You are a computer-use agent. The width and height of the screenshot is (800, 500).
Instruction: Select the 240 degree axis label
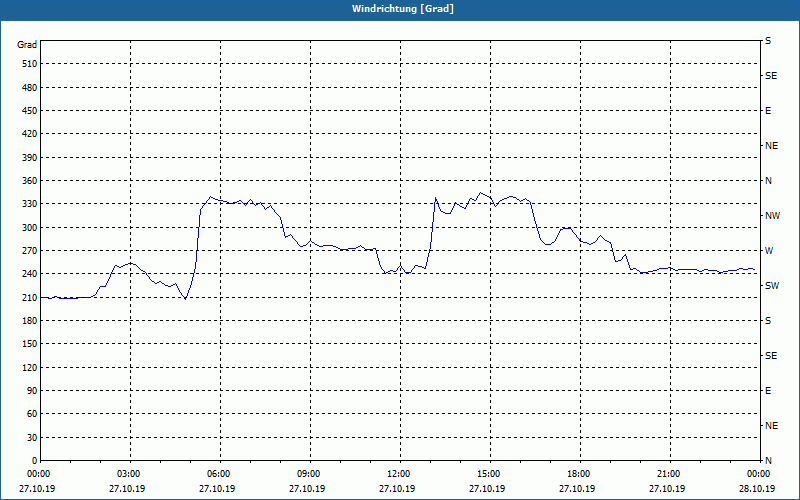(x=29, y=274)
